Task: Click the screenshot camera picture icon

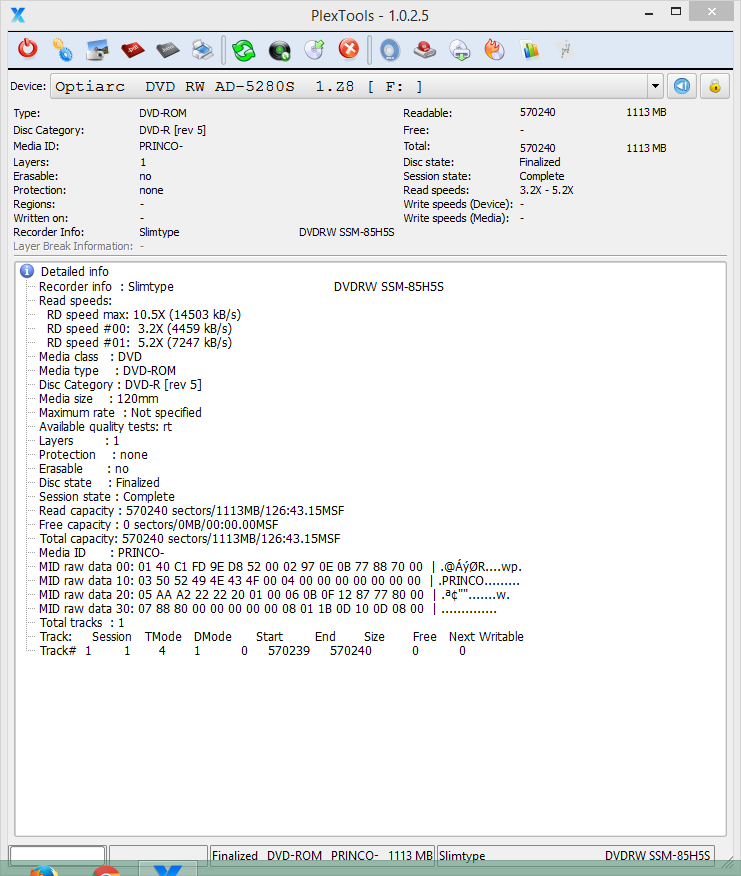Action: pyautogui.click(x=97, y=50)
